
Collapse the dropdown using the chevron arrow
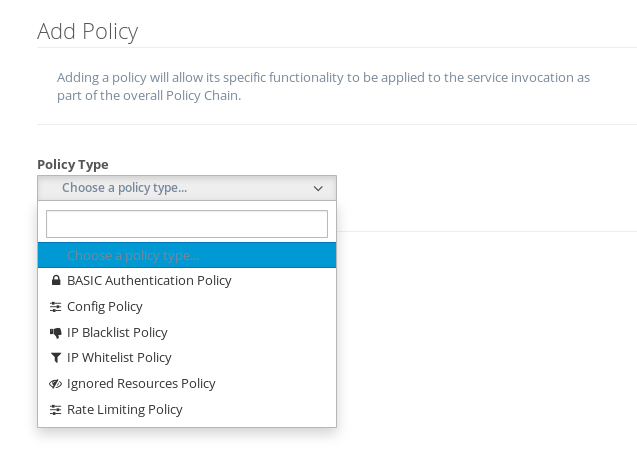(x=318, y=188)
